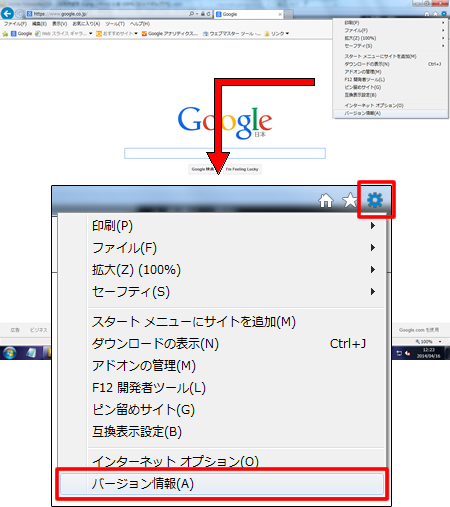Click the Google search input field
Image resolution: width=450 pixels, height=507 pixels.
pos(225,153)
